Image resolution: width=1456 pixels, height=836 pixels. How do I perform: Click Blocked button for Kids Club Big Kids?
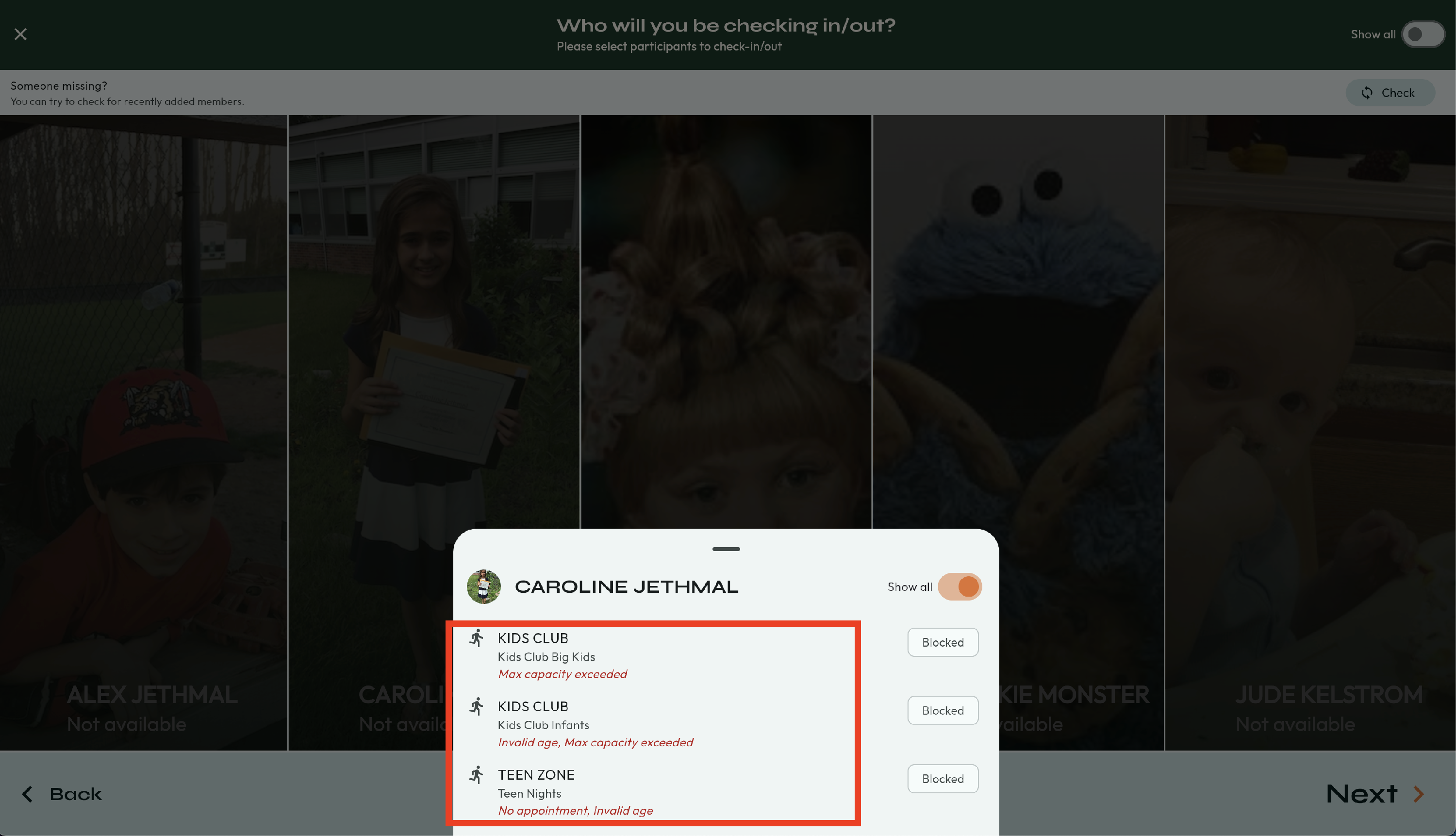pos(943,642)
